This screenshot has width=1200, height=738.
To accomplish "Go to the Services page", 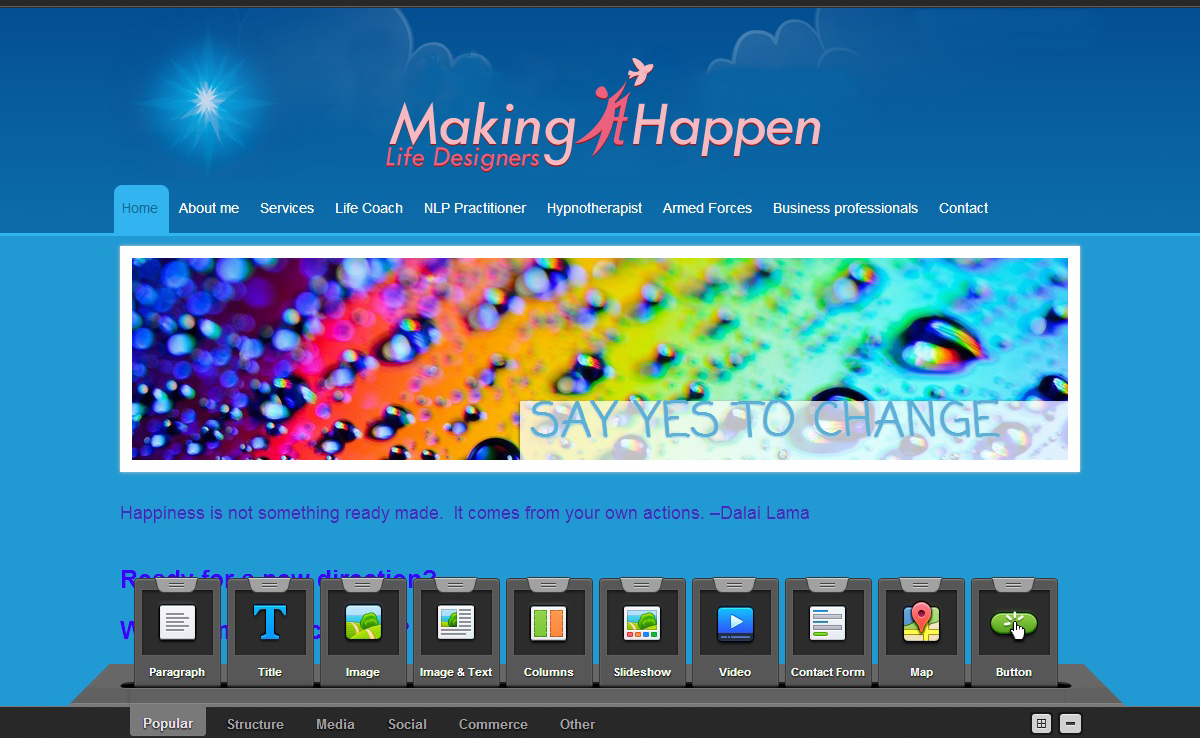I will (x=287, y=208).
